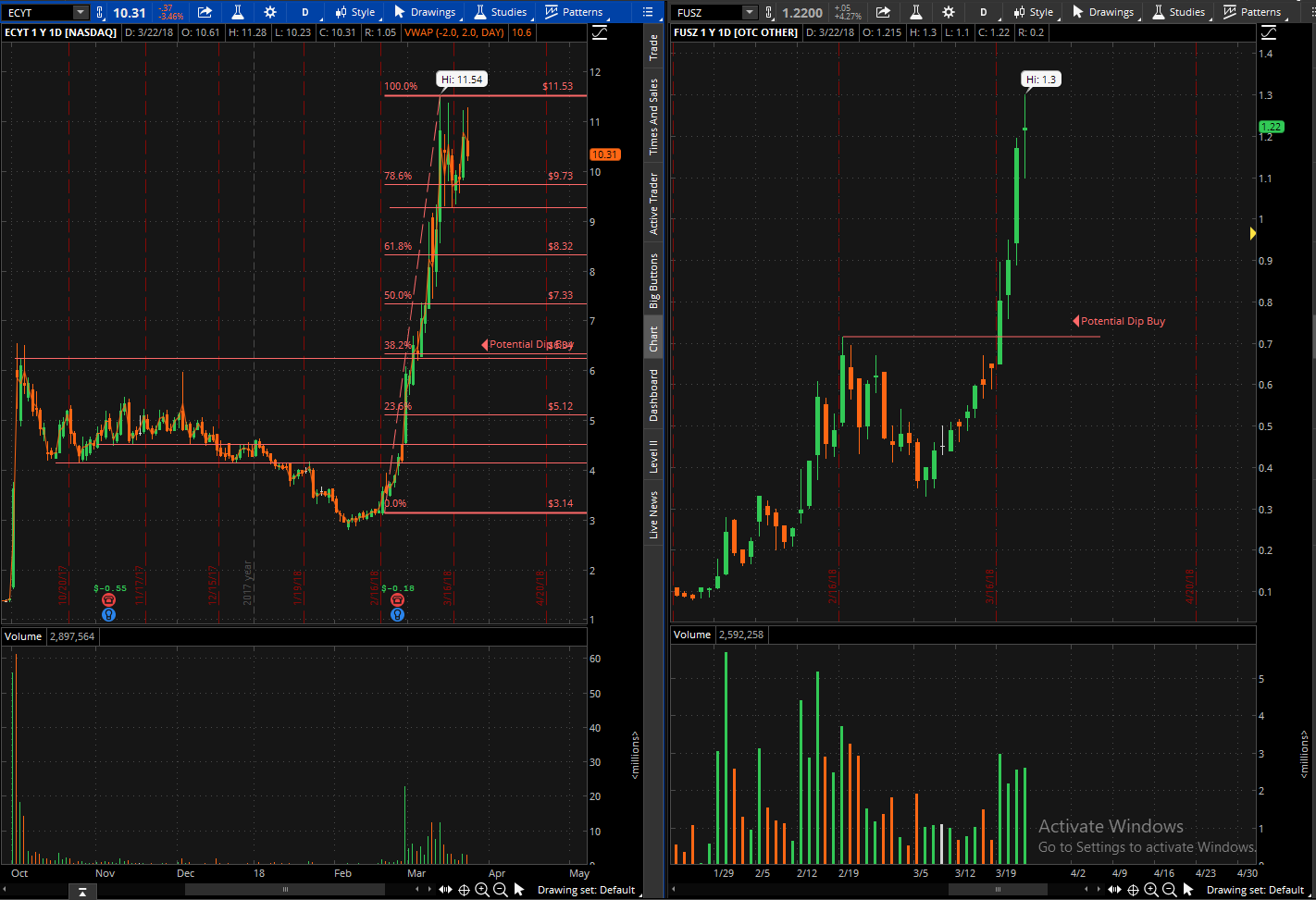The height and width of the screenshot is (900, 1316).
Task: Open the Dashboard side tab
Action: pyautogui.click(x=653, y=396)
